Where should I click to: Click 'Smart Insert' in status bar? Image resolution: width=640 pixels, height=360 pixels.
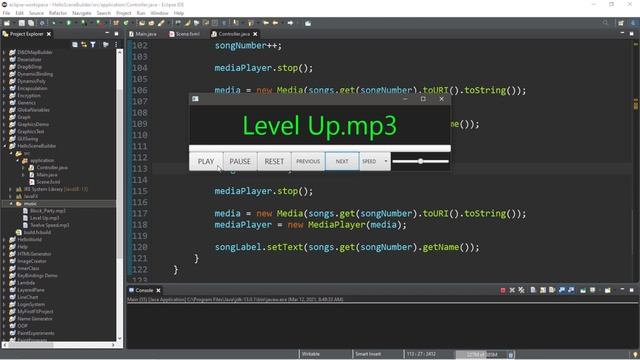tap(368, 354)
